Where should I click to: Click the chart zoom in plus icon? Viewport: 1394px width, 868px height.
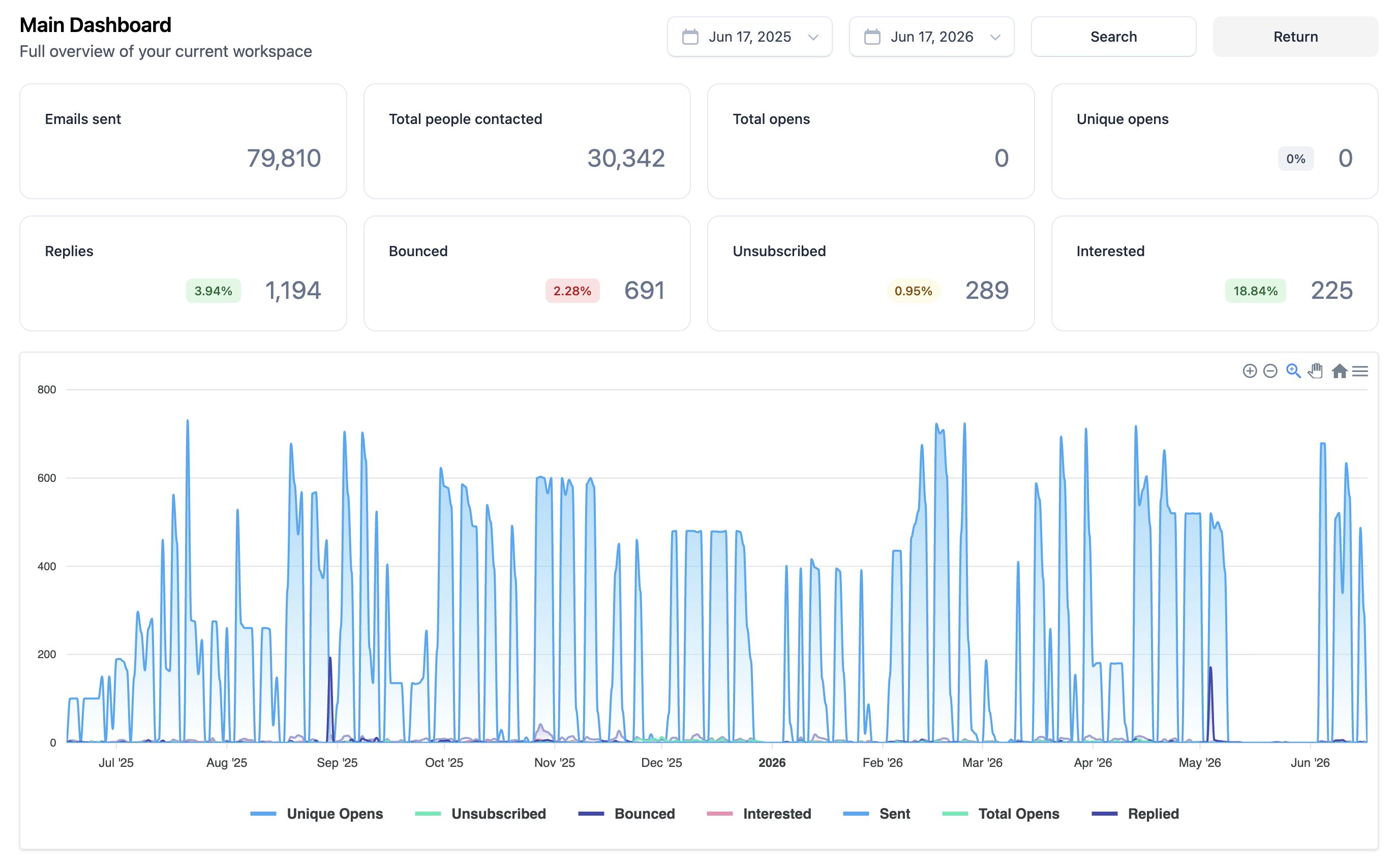tap(1249, 371)
